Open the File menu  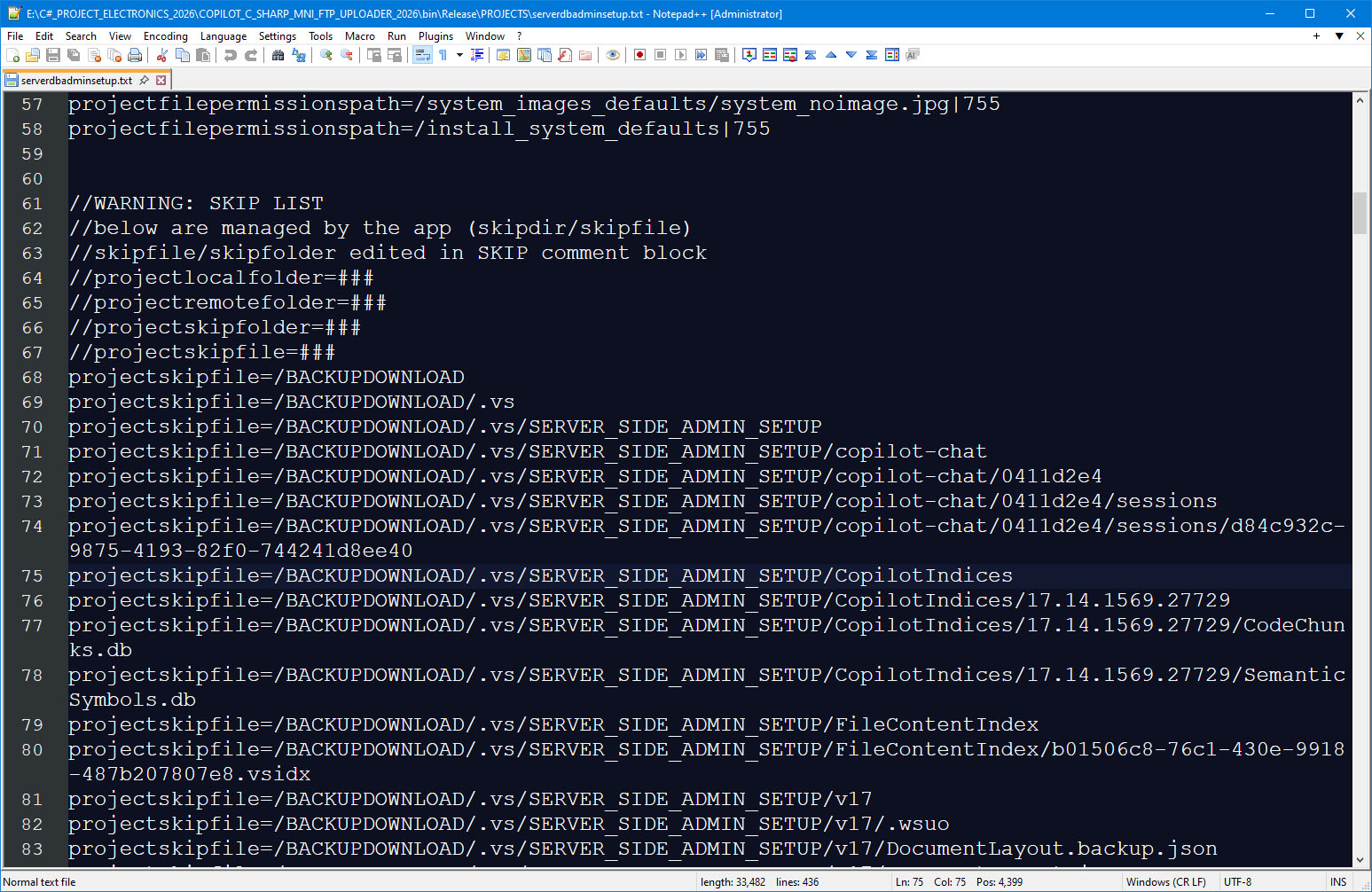click(x=15, y=36)
